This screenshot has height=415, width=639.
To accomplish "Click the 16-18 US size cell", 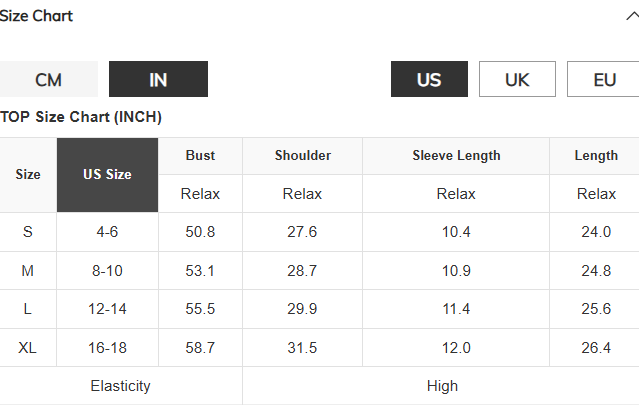I will [107, 348].
